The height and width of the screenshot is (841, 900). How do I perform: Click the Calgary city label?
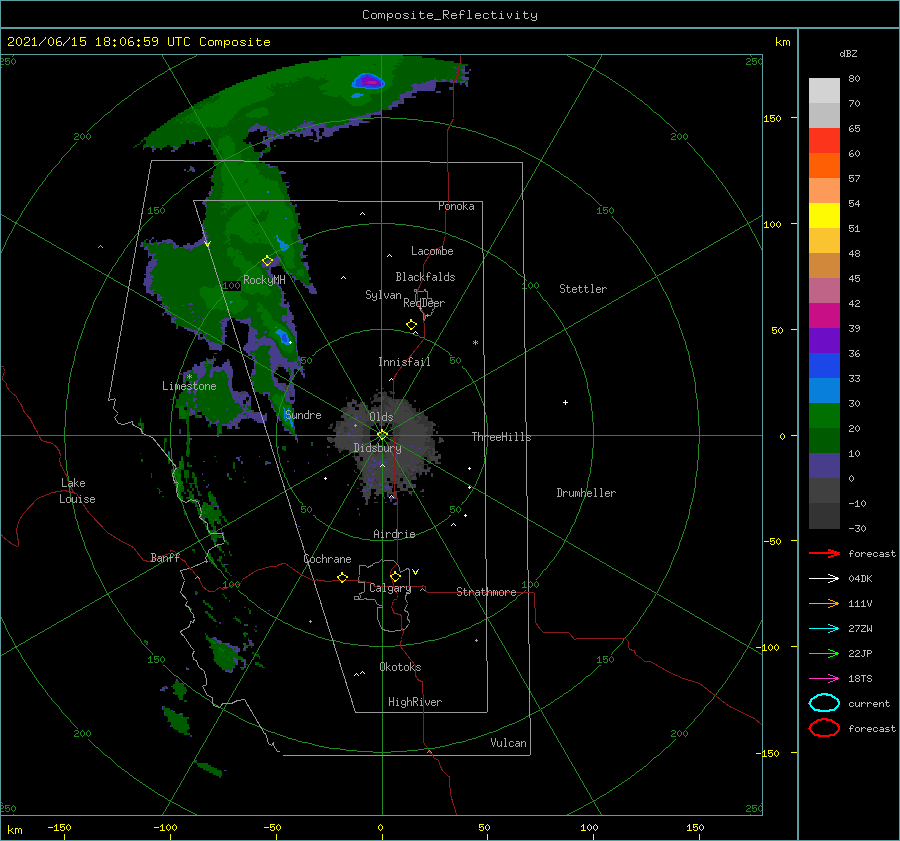coord(390,588)
